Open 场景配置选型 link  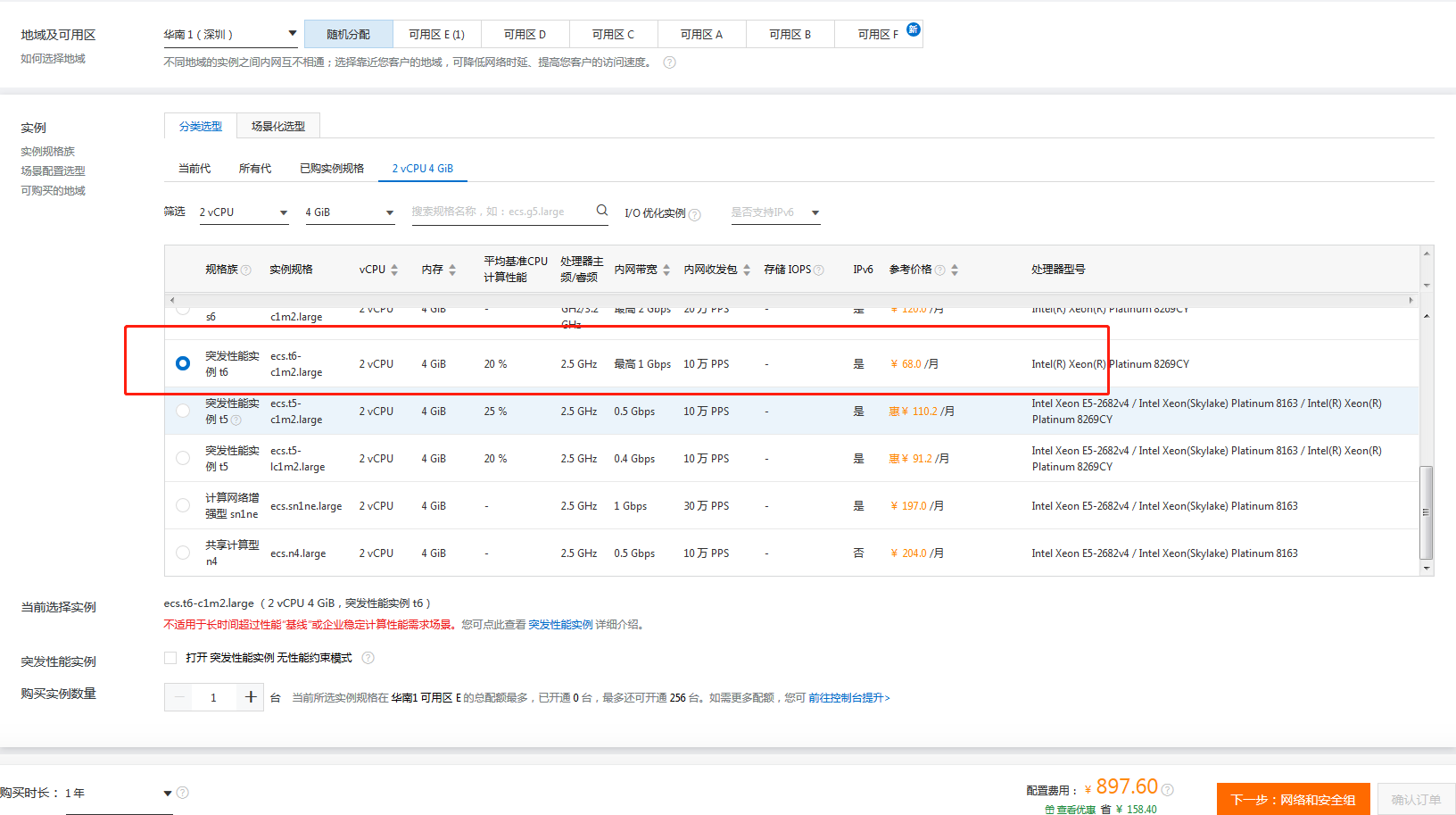coord(54,170)
